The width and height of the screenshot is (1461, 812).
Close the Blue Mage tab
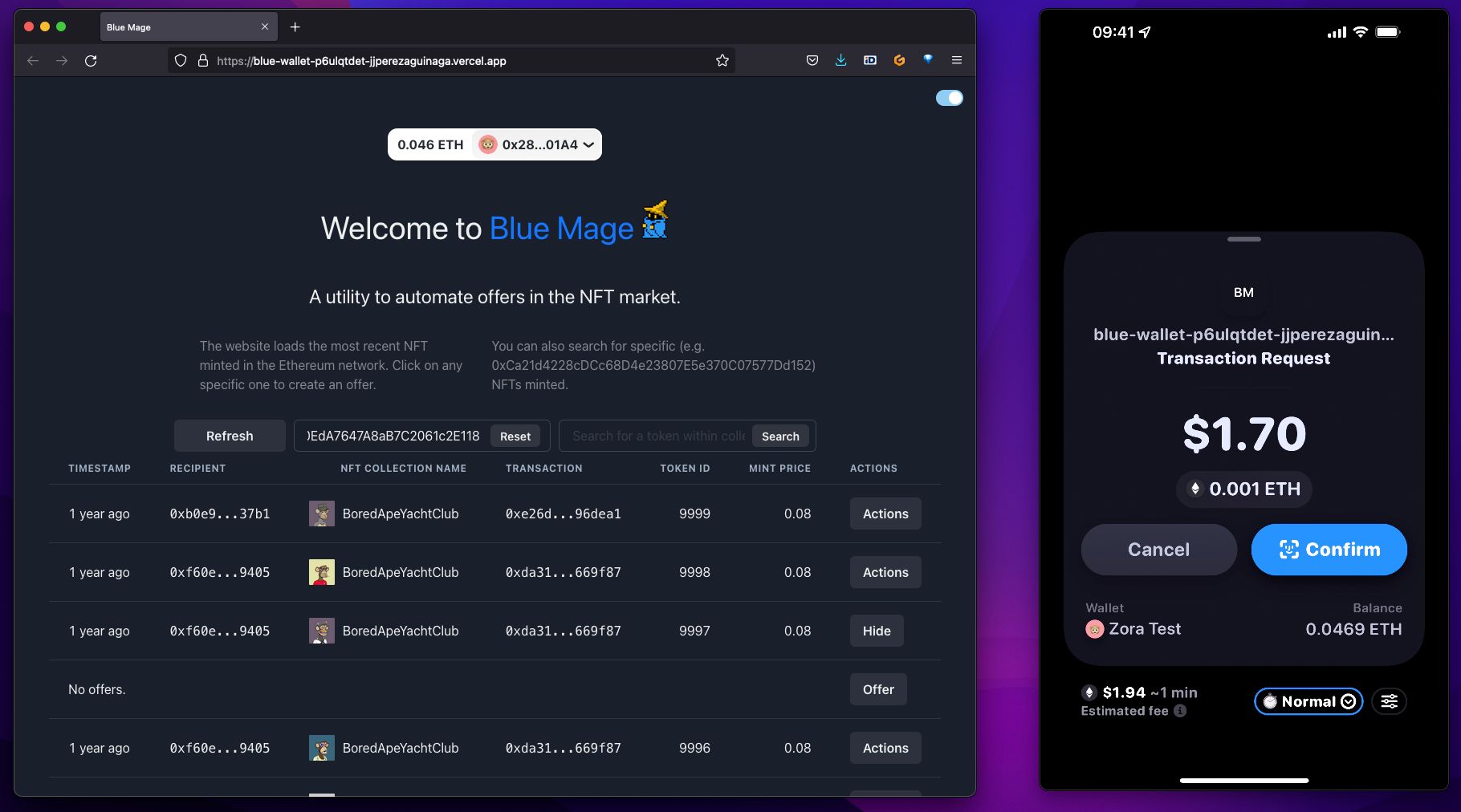tap(265, 27)
